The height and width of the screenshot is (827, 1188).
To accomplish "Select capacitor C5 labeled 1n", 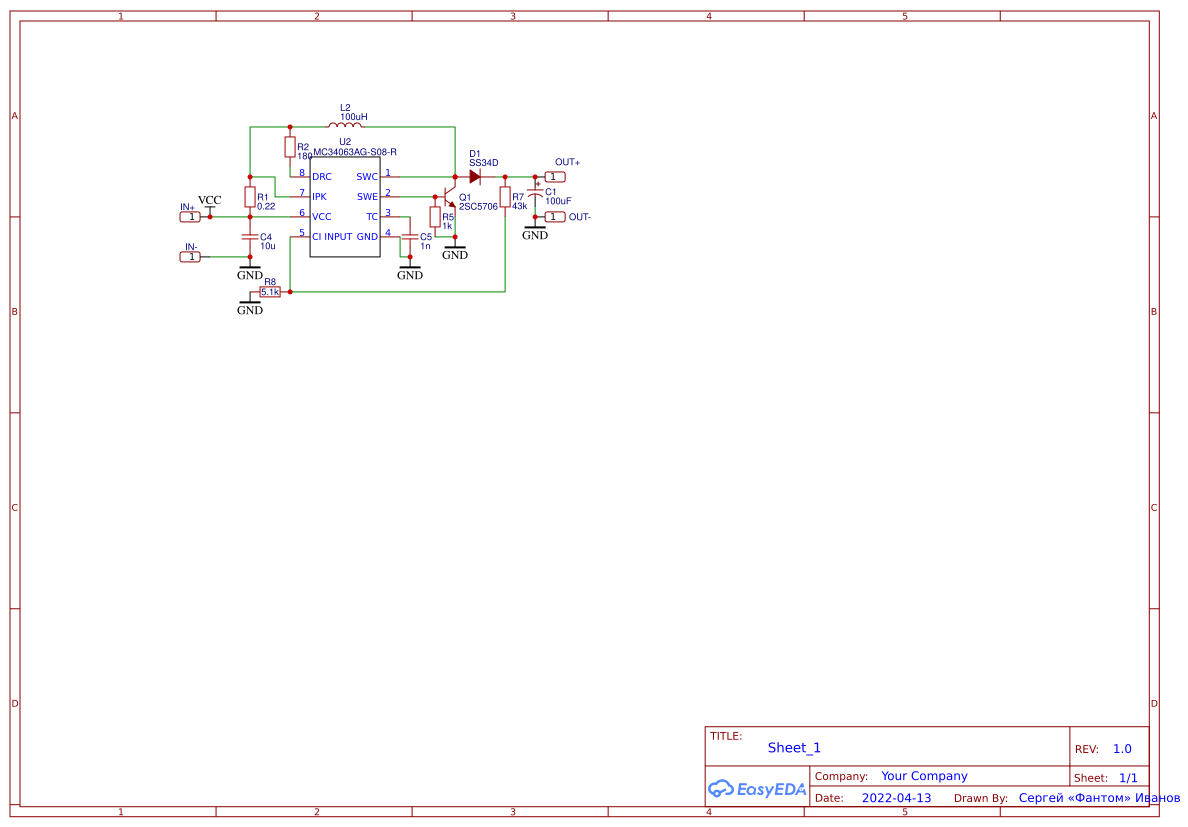I will click(411, 238).
